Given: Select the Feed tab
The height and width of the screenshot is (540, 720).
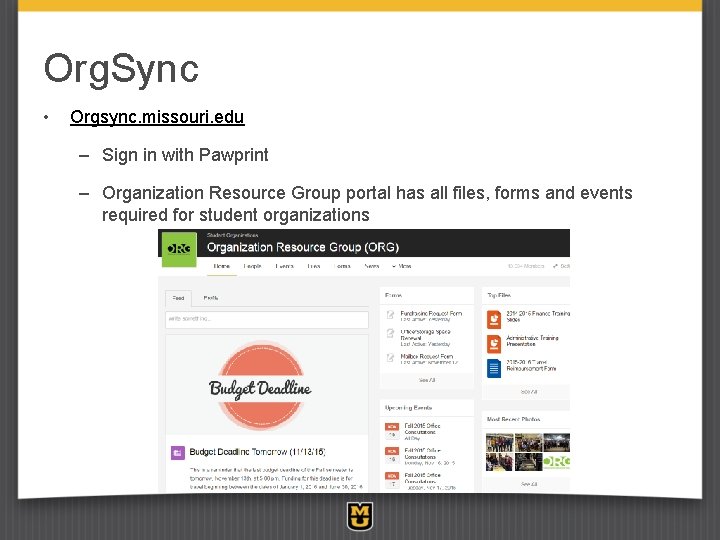Looking at the screenshot, I should point(178,298).
